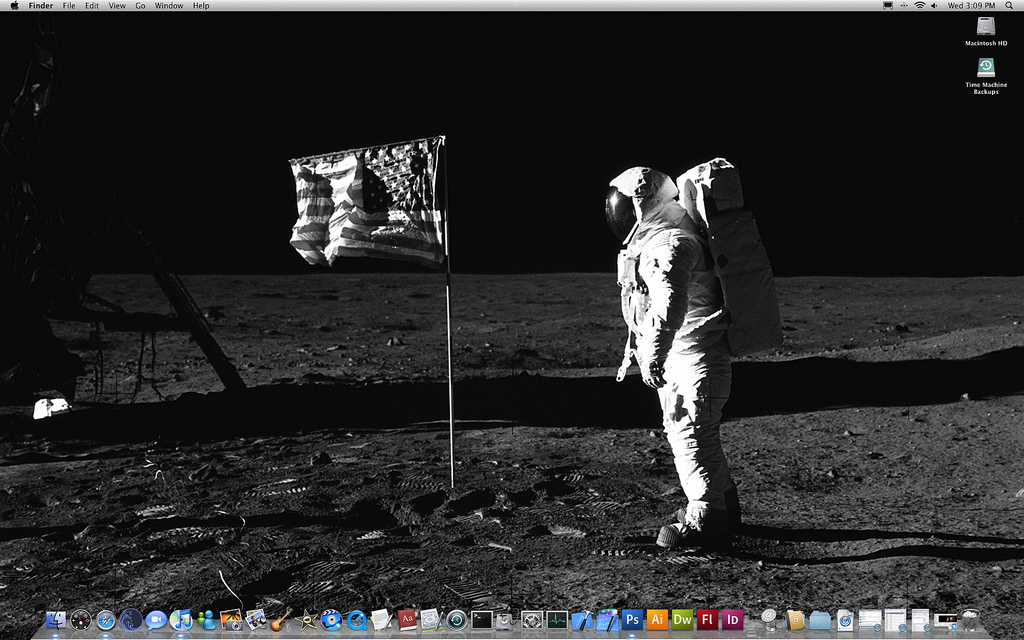Click the clock showing Wed 3:09 PM
The height and width of the screenshot is (640, 1024).
[971, 6]
